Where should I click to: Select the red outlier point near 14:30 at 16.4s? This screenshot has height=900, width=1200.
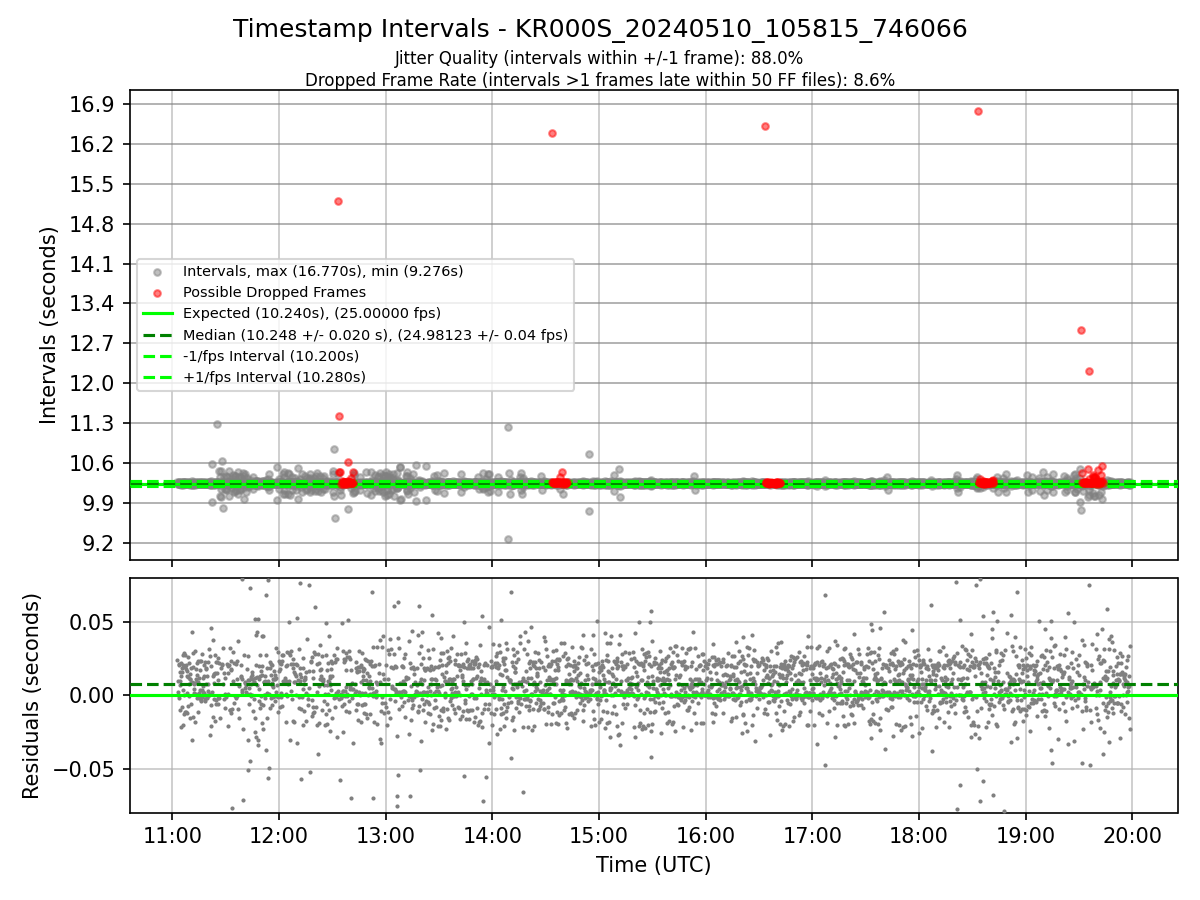point(552,133)
